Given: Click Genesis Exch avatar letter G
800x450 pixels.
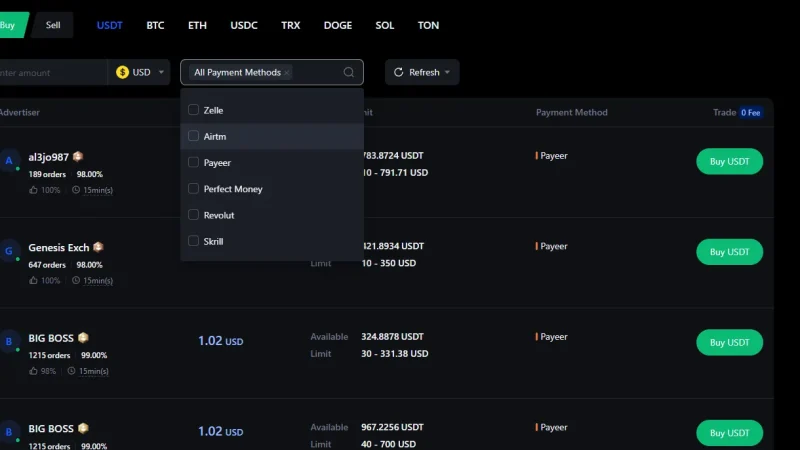Looking at the screenshot, I should pos(9,251).
